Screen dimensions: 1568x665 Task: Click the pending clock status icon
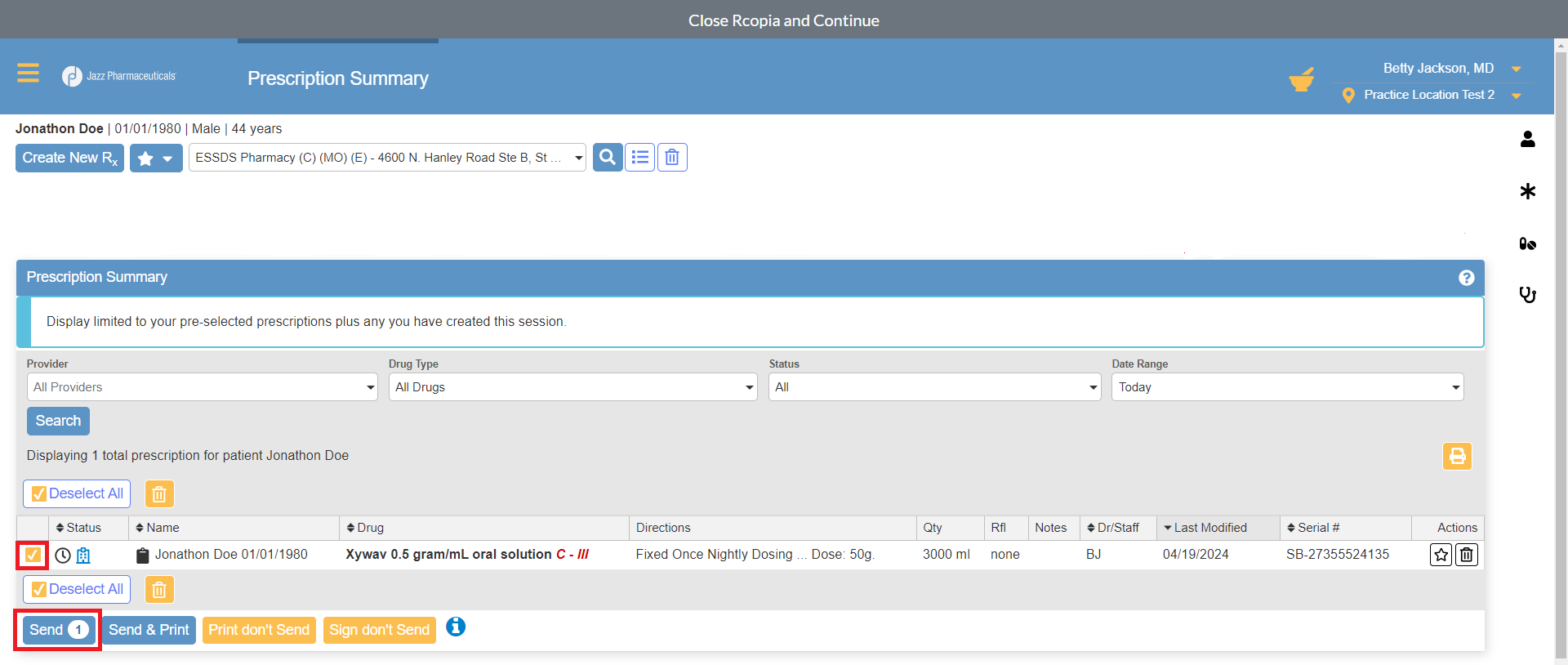click(63, 556)
